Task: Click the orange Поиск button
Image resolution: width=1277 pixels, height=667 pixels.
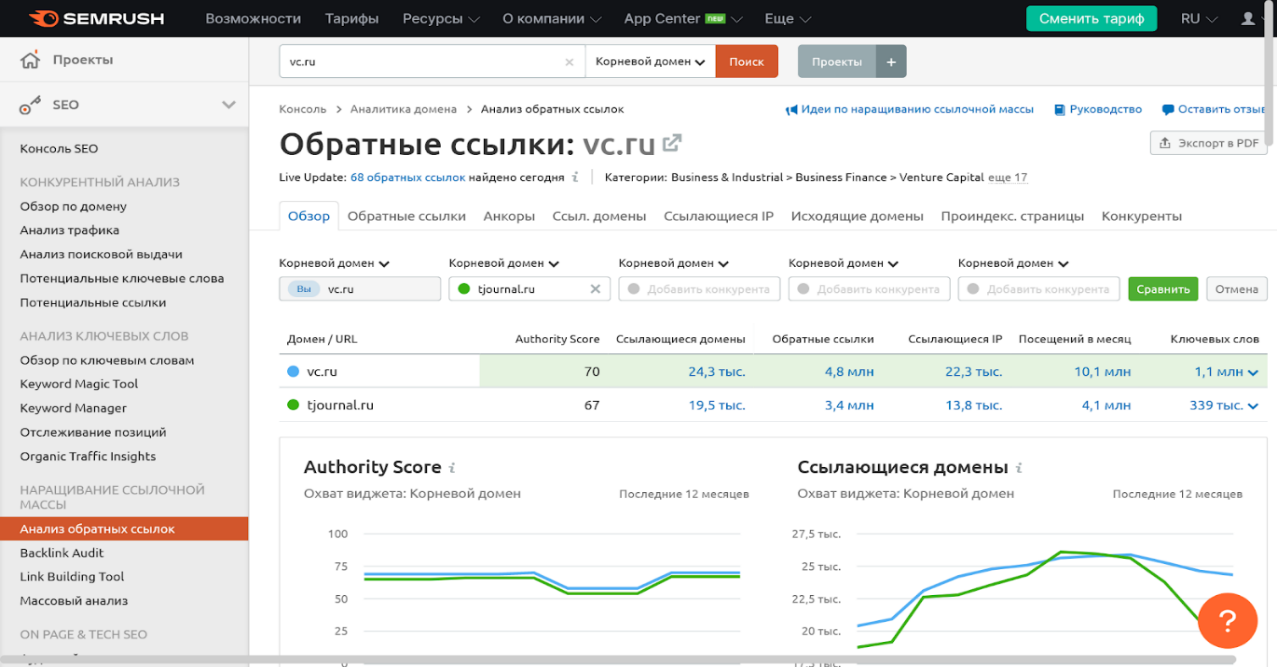Action: click(x=747, y=61)
